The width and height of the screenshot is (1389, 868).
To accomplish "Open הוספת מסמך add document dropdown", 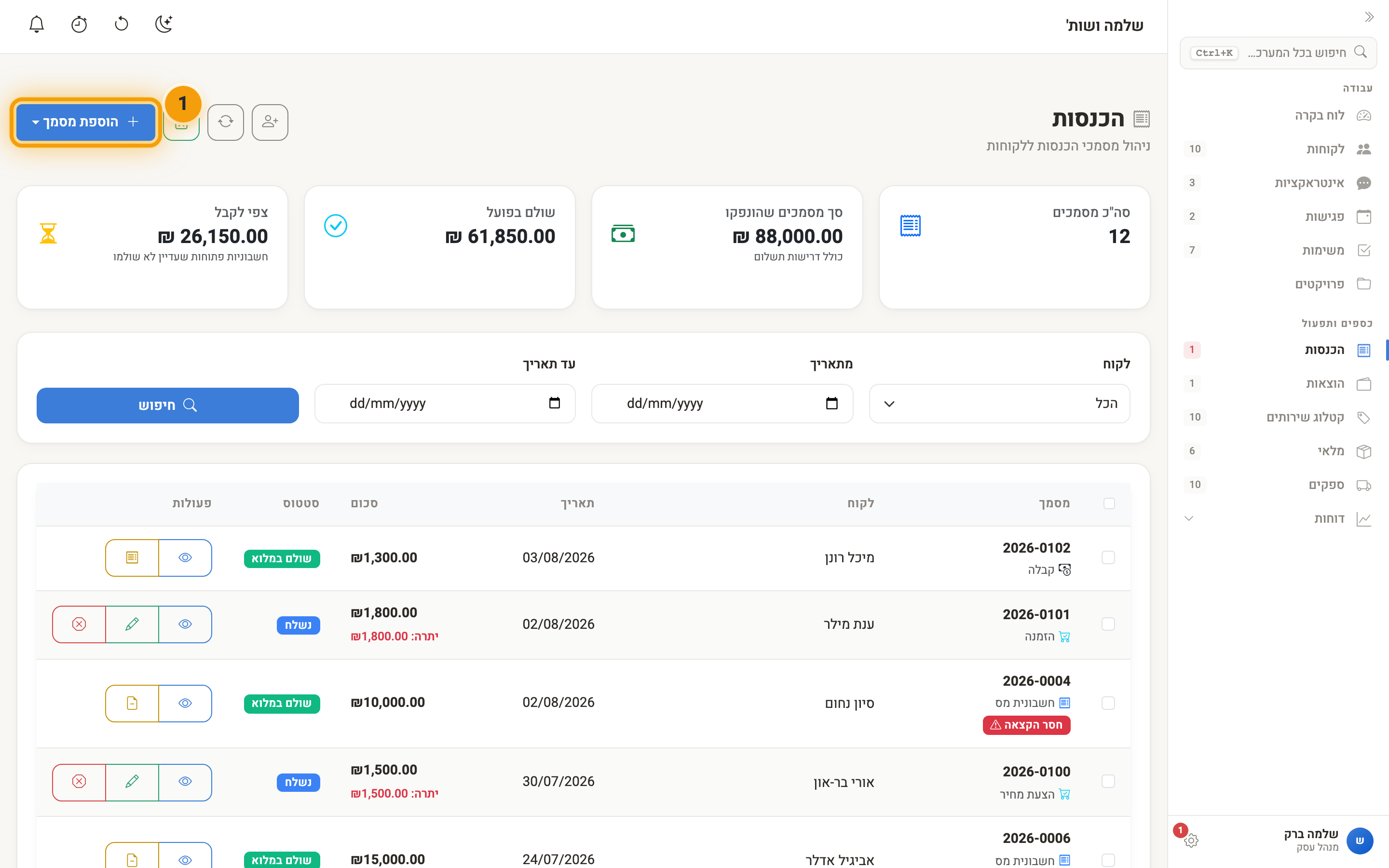I will coord(85,122).
